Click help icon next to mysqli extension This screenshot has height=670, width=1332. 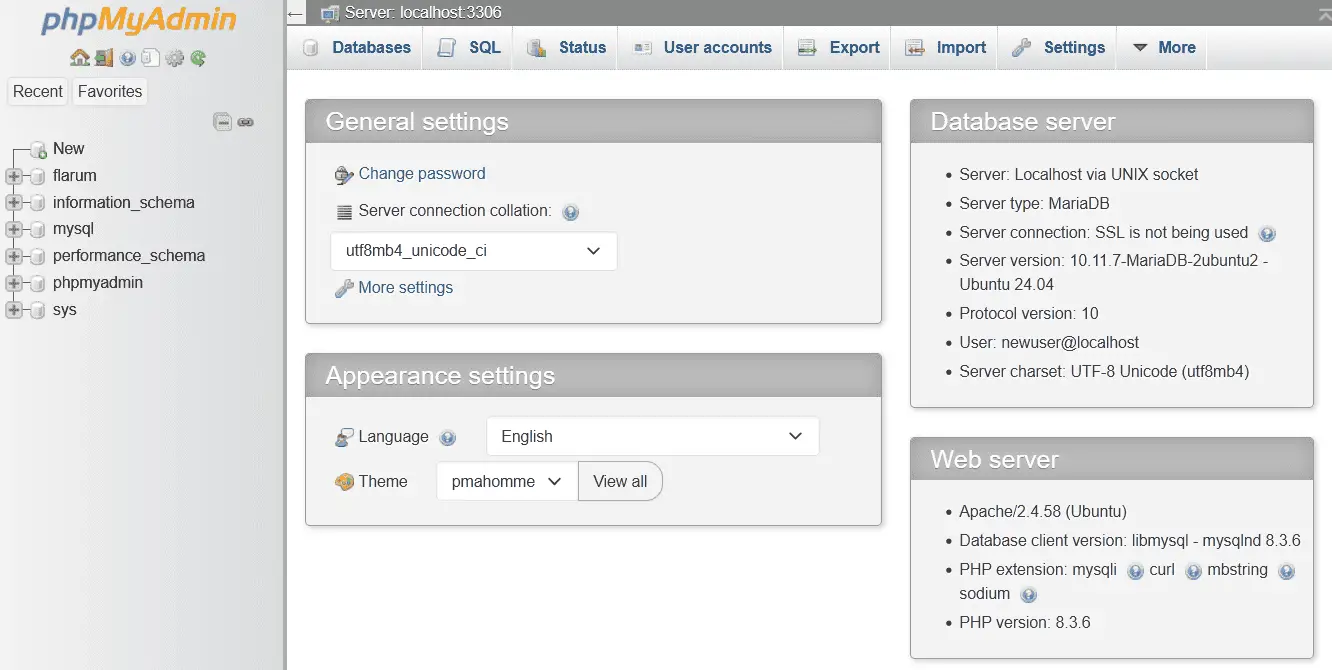[1135, 571]
